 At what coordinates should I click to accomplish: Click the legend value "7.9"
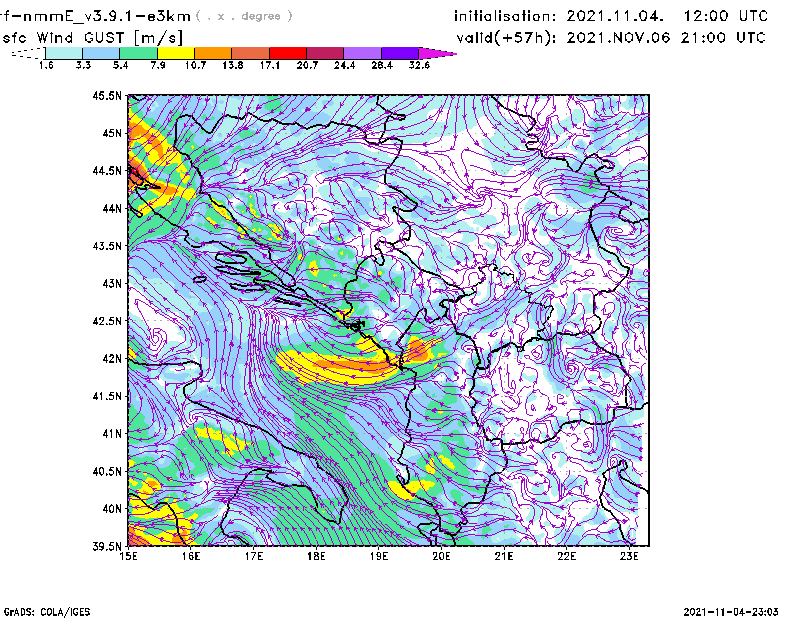click(x=158, y=65)
